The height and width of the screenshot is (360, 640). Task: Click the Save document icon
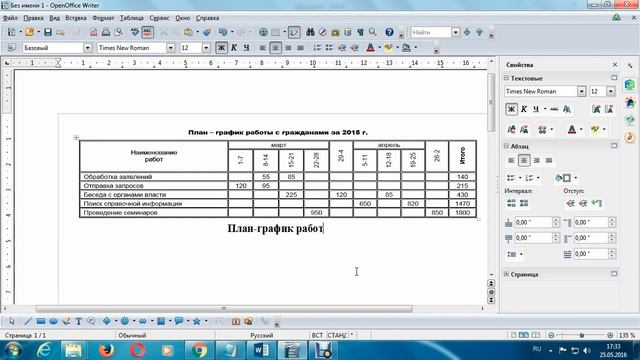point(48,32)
